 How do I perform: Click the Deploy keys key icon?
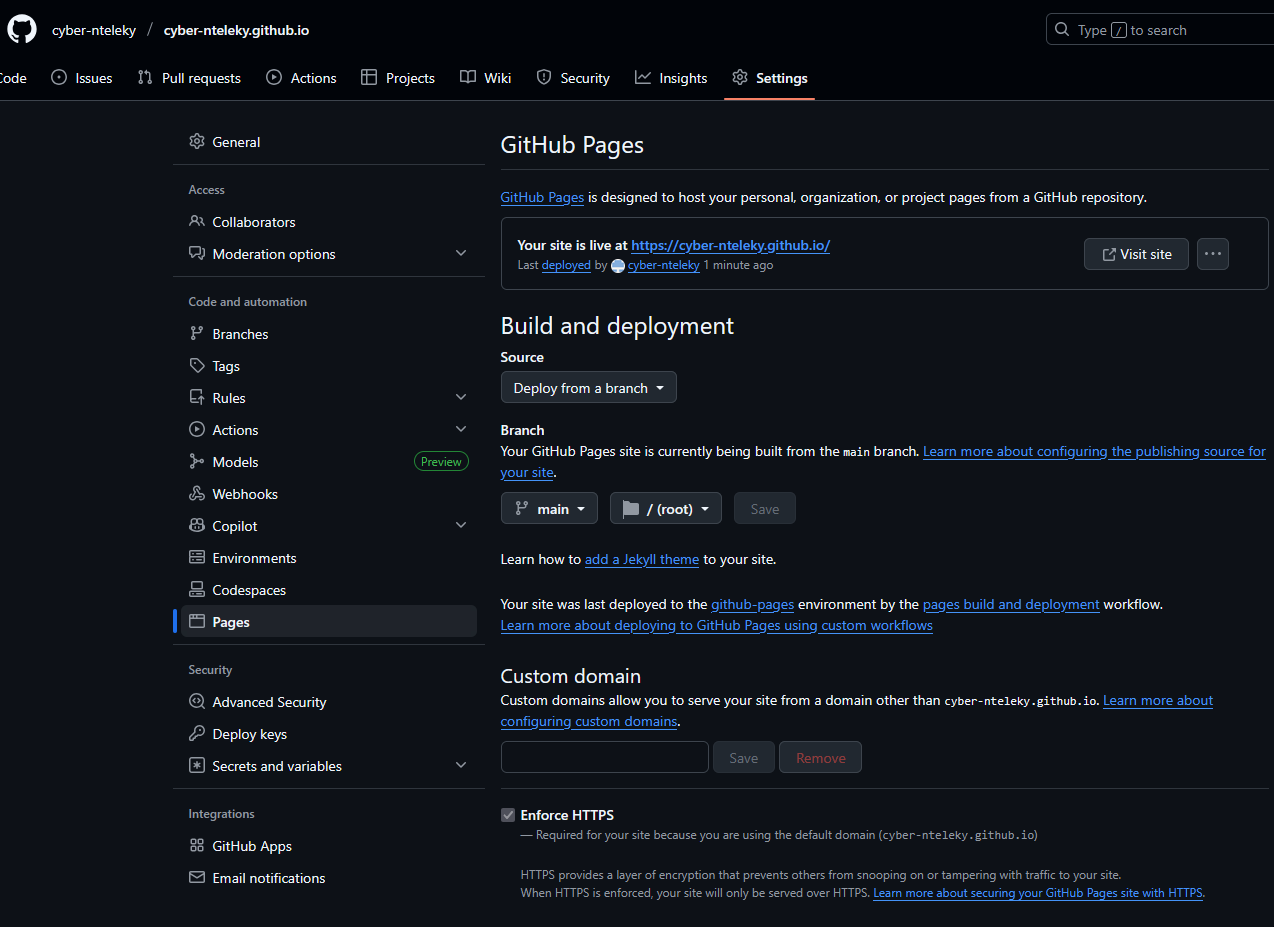(x=197, y=734)
